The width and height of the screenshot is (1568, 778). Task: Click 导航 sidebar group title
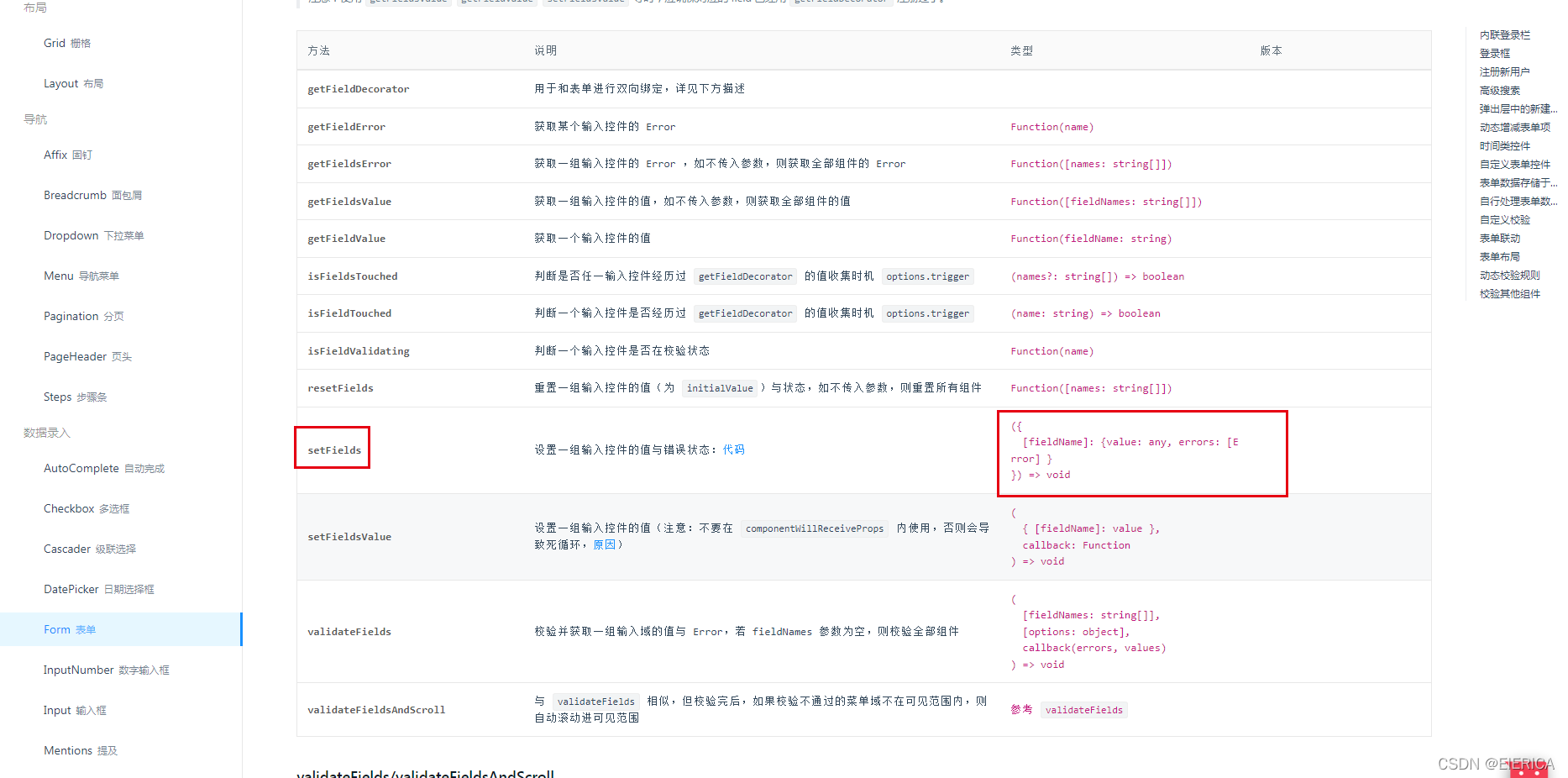(35, 119)
